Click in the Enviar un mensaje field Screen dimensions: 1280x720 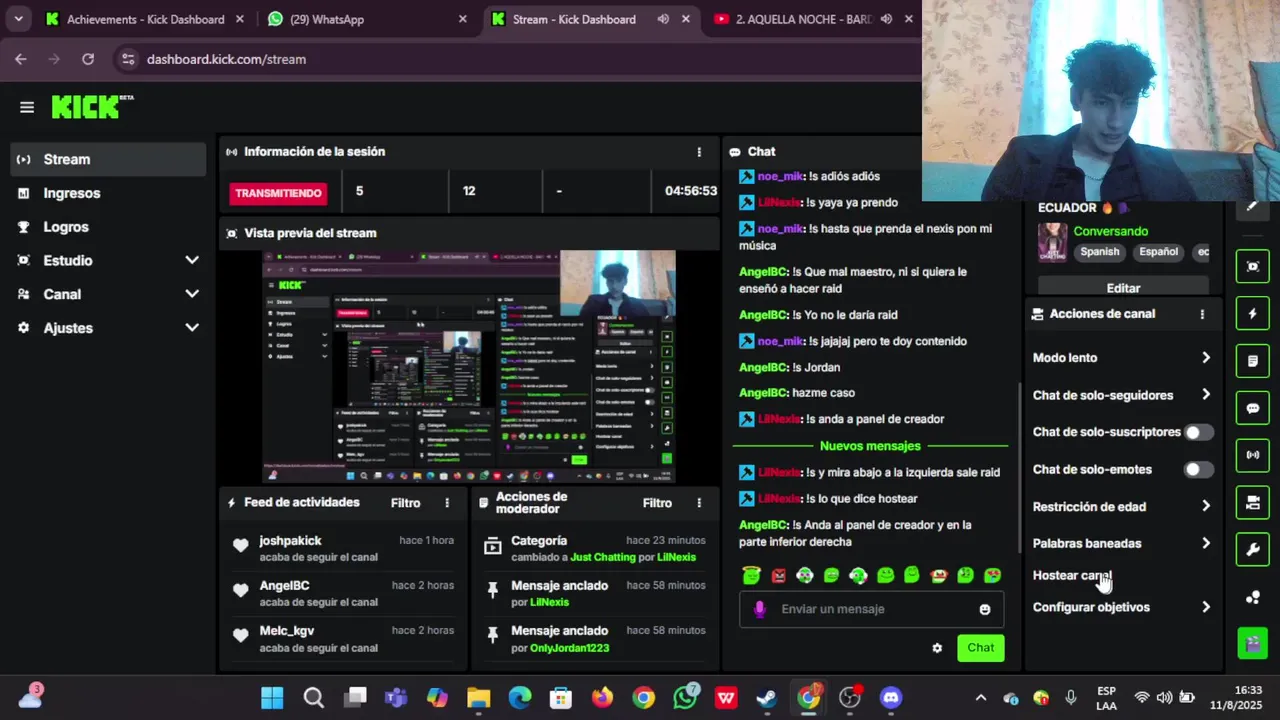[x=872, y=609]
